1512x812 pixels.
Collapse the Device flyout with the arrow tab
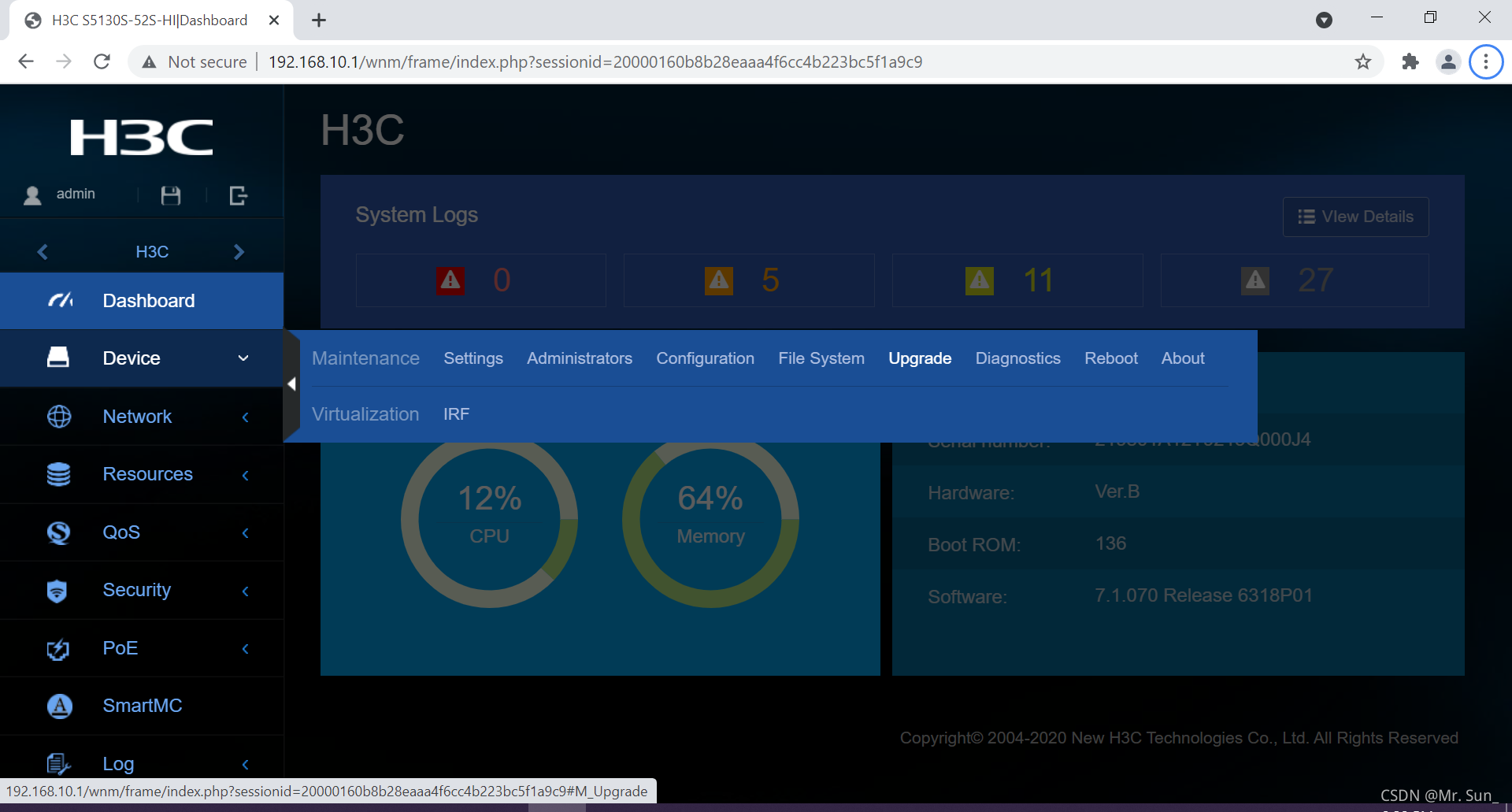tap(291, 384)
